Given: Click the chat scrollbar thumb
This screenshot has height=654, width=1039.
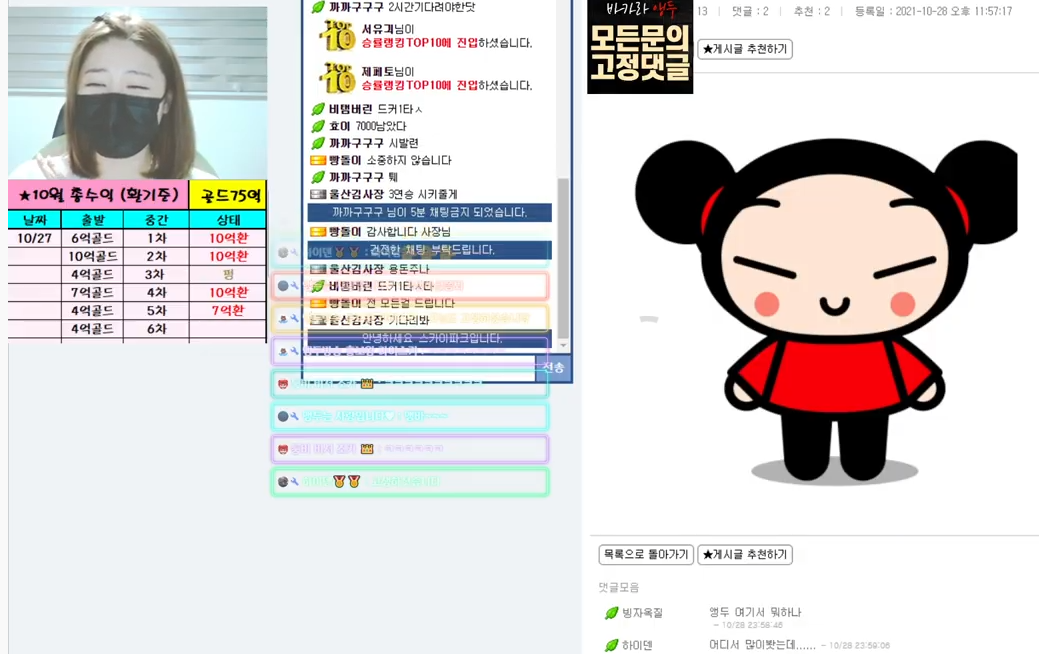Looking at the screenshot, I should click(x=563, y=258).
